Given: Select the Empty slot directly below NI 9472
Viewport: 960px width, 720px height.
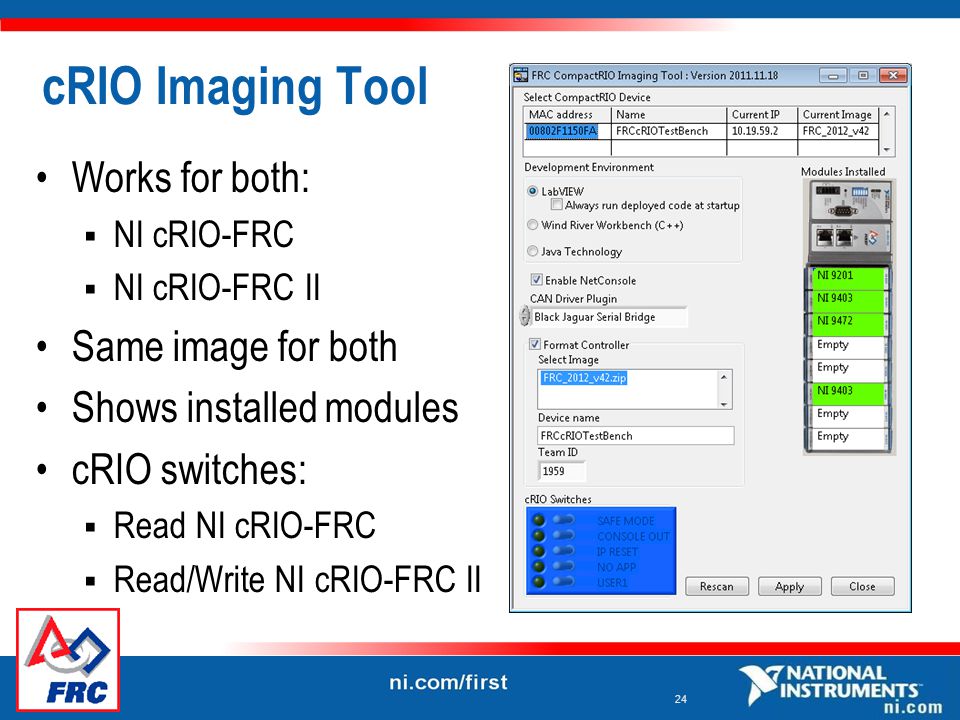Looking at the screenshot, I should (x=849, y=346).
